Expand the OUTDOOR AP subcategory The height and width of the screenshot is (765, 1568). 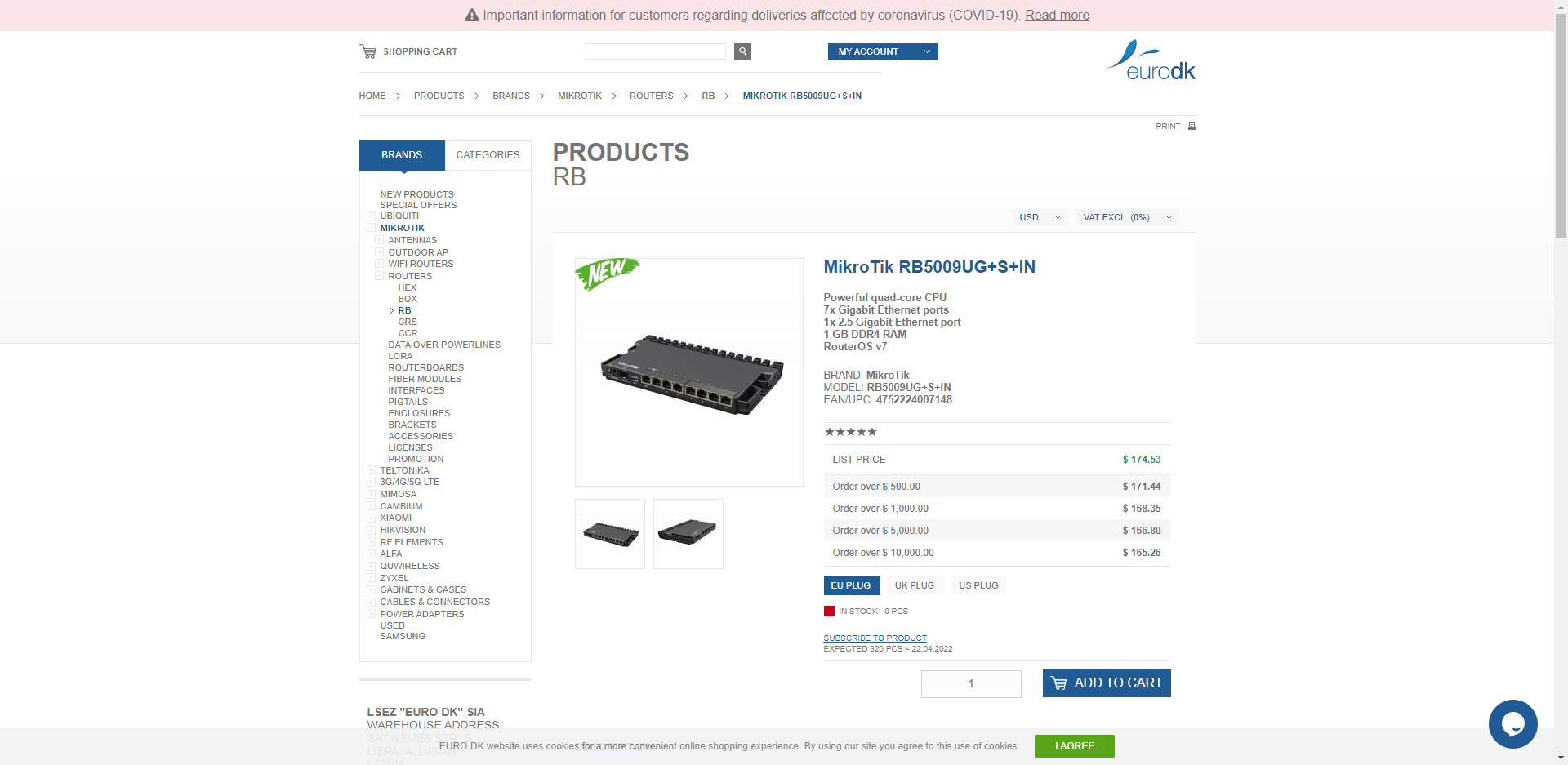click(379, 252)
